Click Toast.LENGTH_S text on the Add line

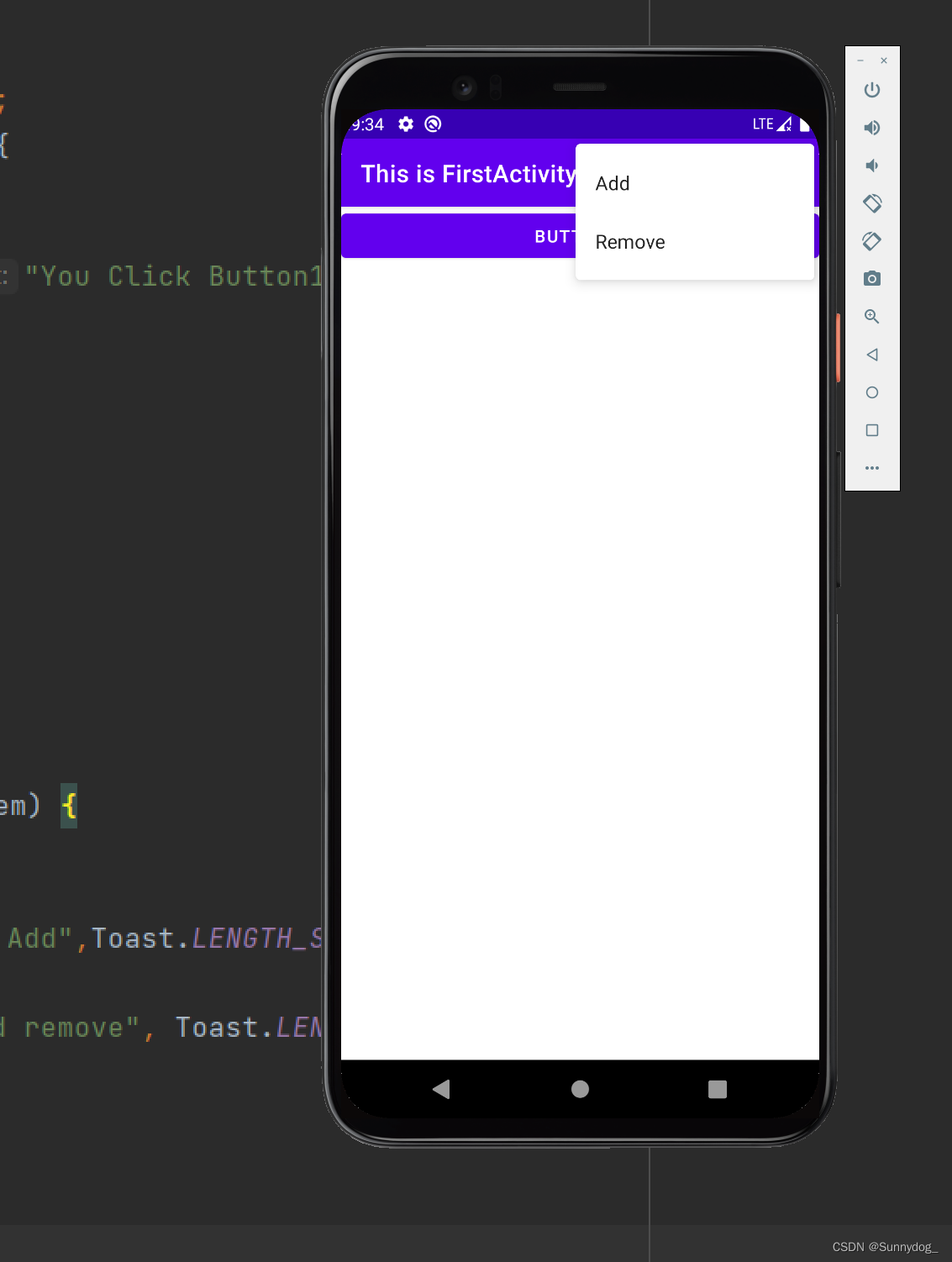[x=207, y=938]
